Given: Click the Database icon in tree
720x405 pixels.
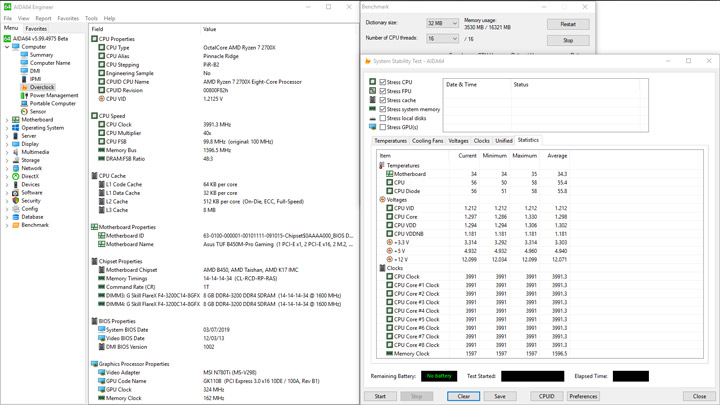Looking at the screenshot, I should pos(16,217).
